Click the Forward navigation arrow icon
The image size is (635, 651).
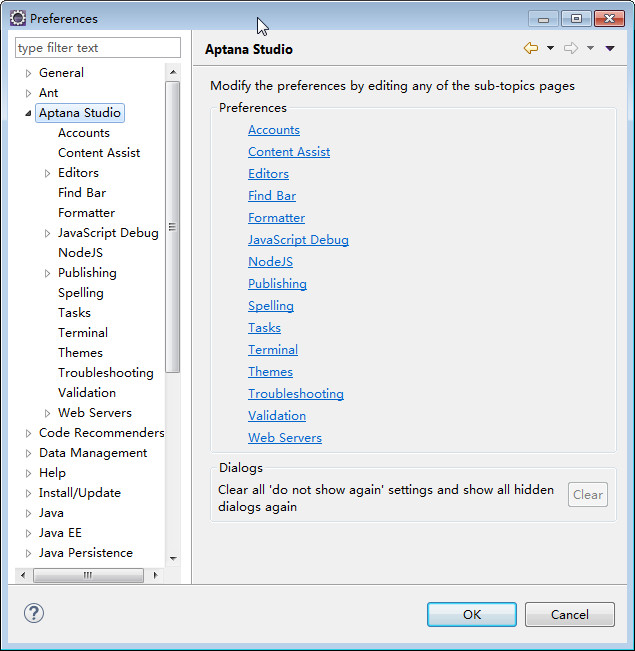[571, 48]
